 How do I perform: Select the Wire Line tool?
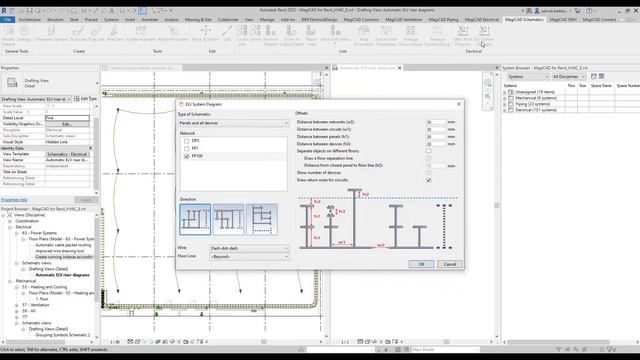pos(115,33)
